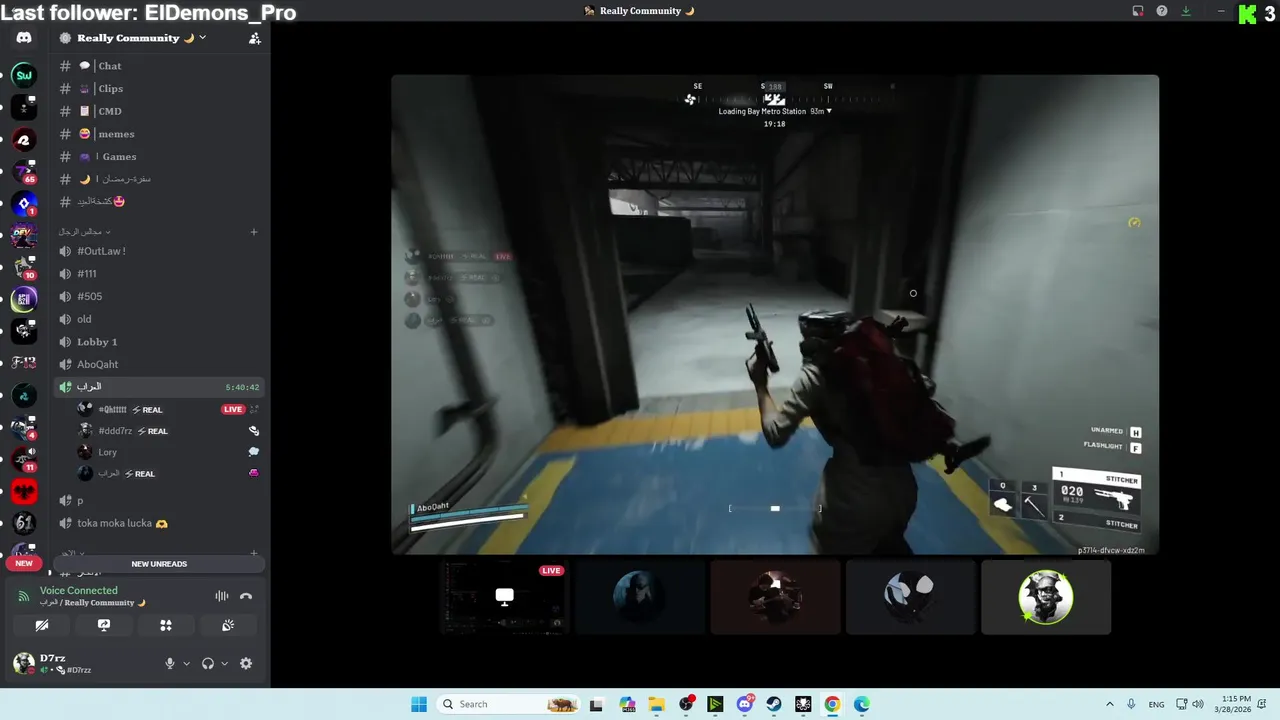Viewport: 1280px width, 720px height.
Task: Open File Explorer from taskbar
Action: 656,704
